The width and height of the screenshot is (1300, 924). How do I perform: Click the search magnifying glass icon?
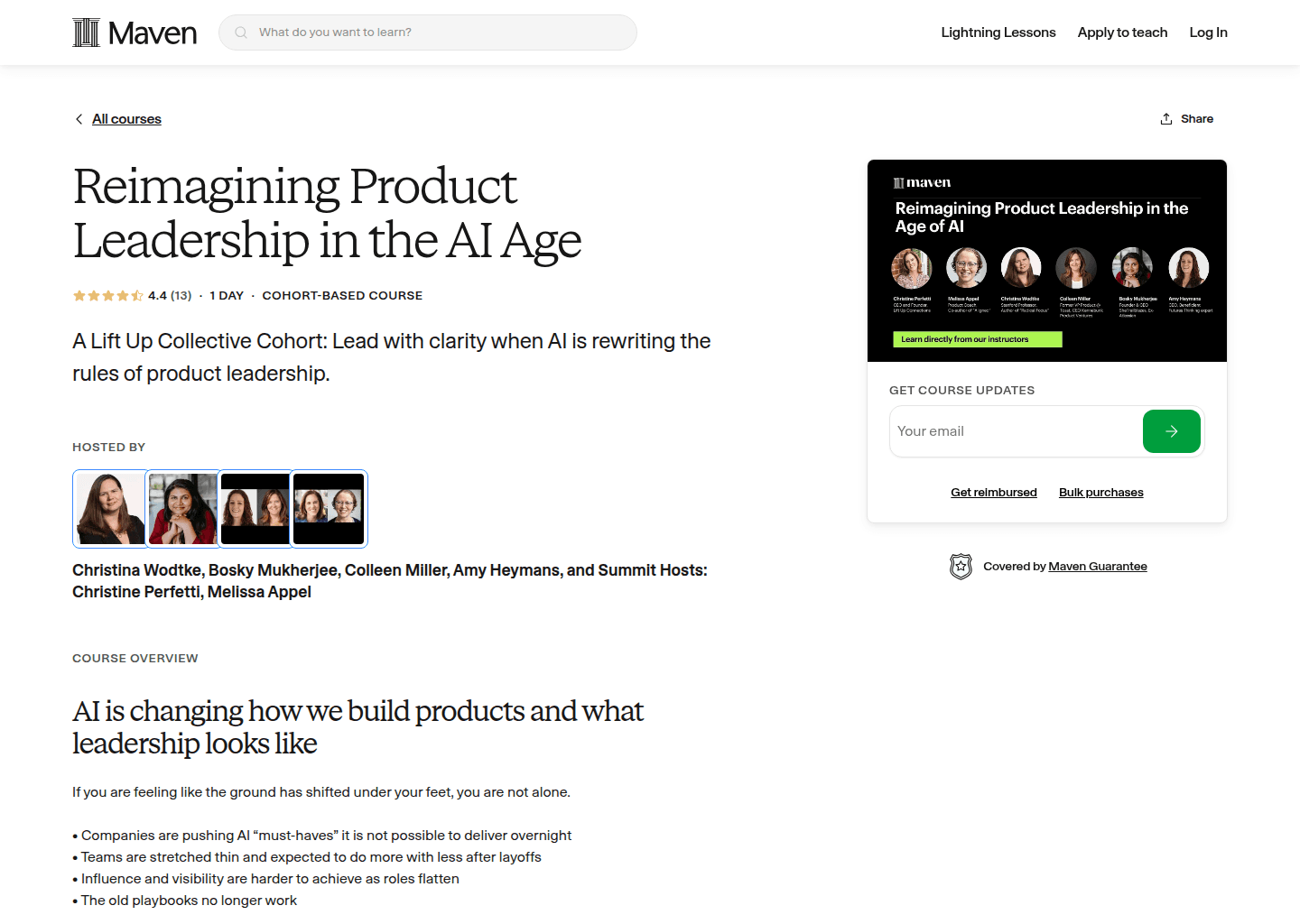pyautogui.click(x=240, y=32)
